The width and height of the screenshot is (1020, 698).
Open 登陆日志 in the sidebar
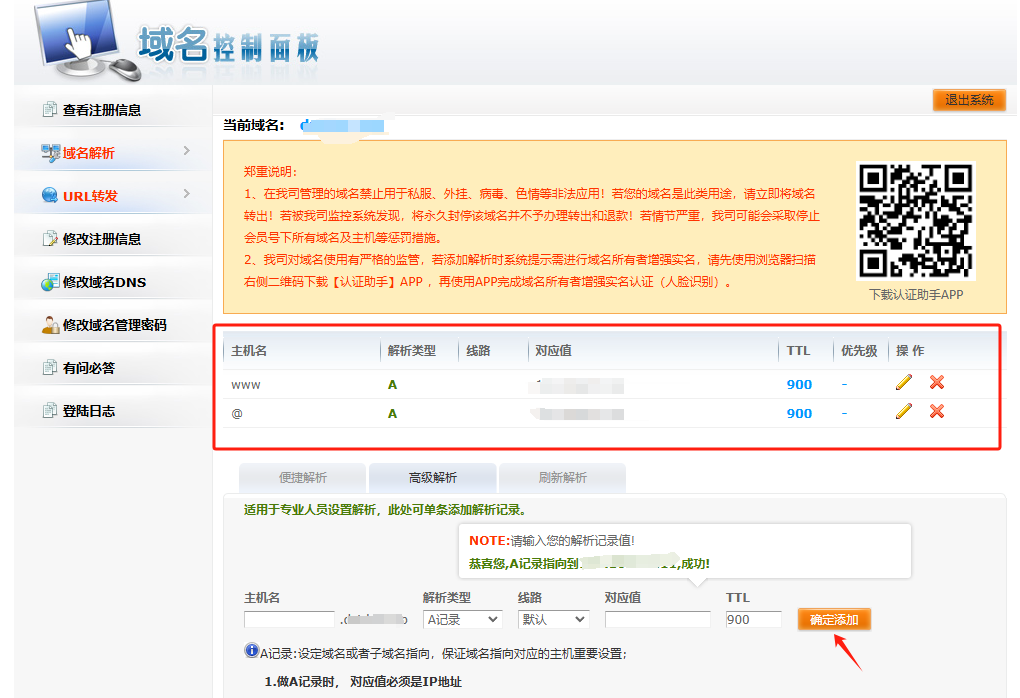tap(89, 410)
